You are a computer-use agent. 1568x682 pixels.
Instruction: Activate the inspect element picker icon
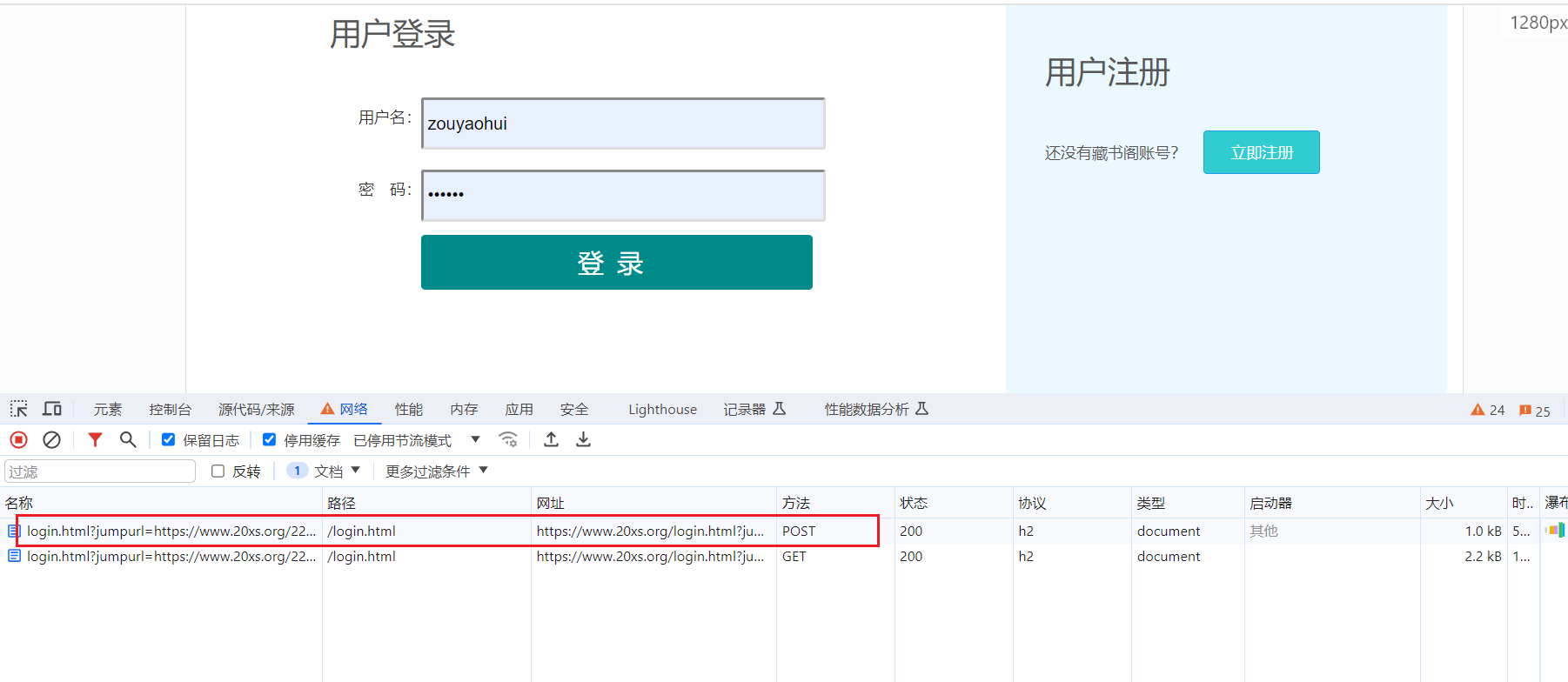[x=18, y=409]
